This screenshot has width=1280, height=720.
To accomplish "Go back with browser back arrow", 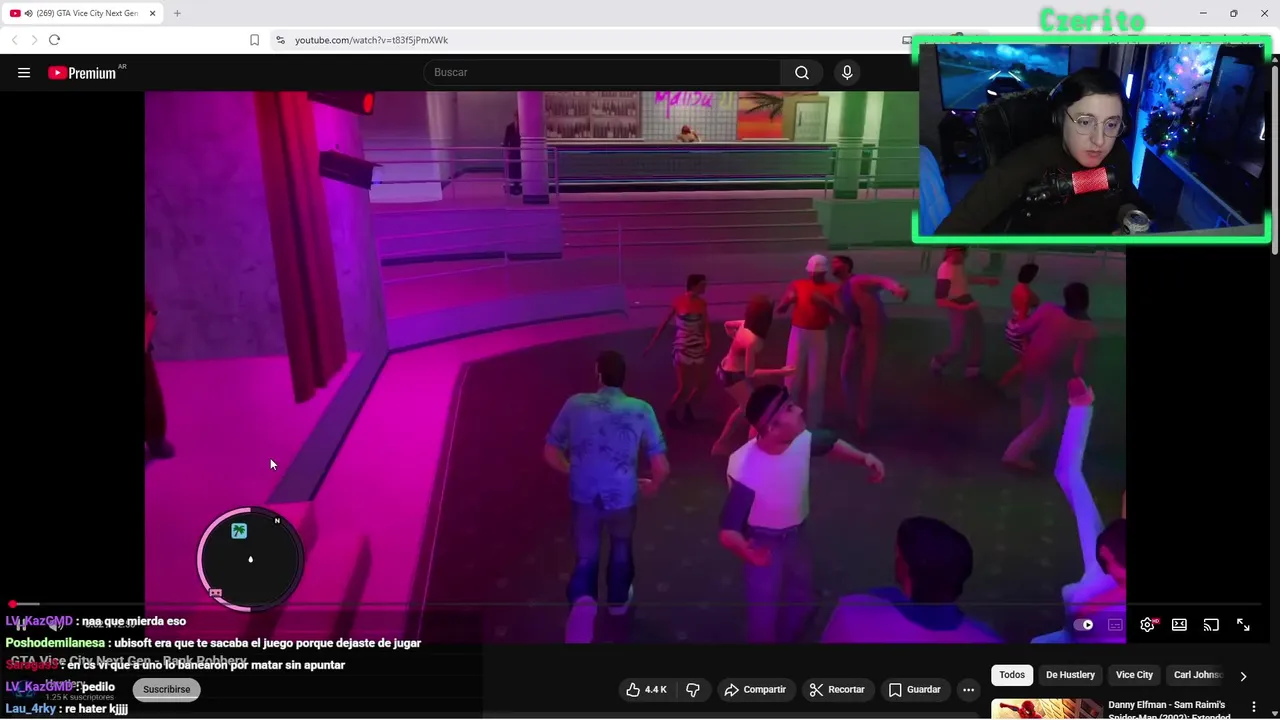I will (14, 40).
